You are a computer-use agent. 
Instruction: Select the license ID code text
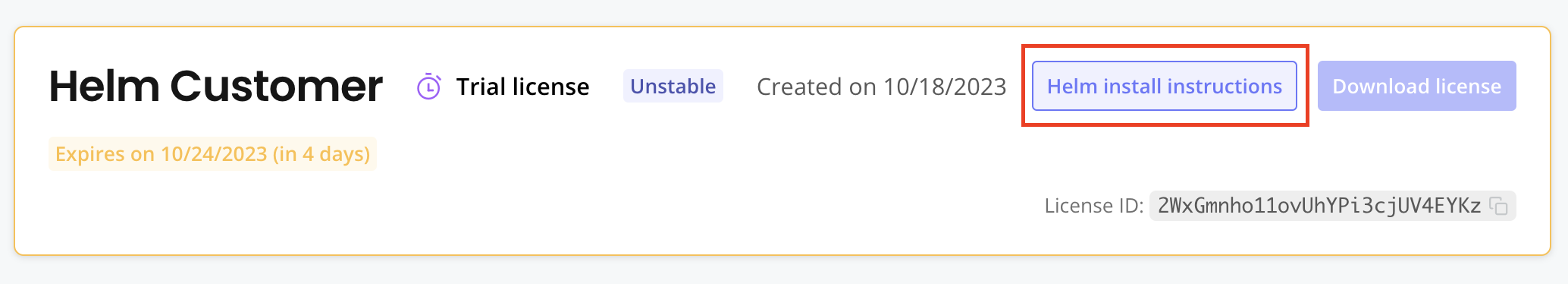click(x=1319, y=206)
